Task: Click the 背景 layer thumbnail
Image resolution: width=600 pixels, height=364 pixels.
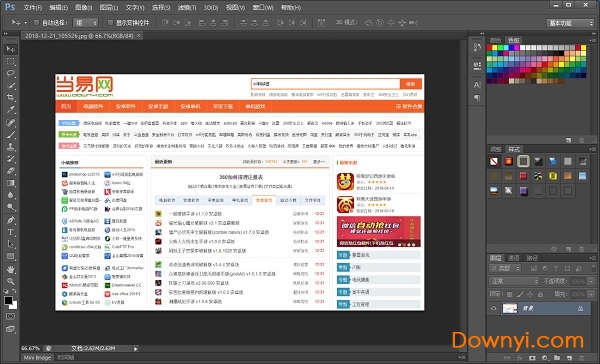Action: 510,308
